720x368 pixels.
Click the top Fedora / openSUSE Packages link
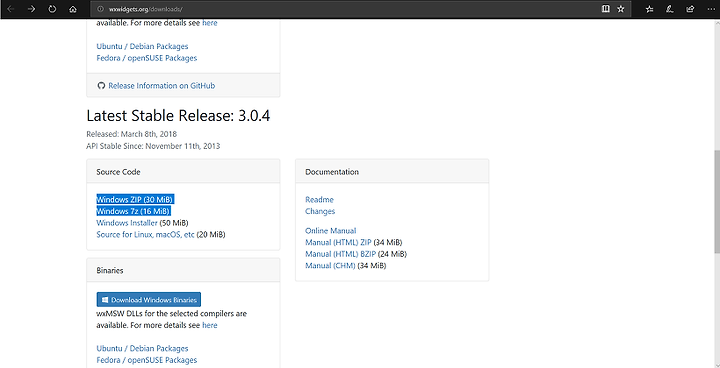(146, 58)
